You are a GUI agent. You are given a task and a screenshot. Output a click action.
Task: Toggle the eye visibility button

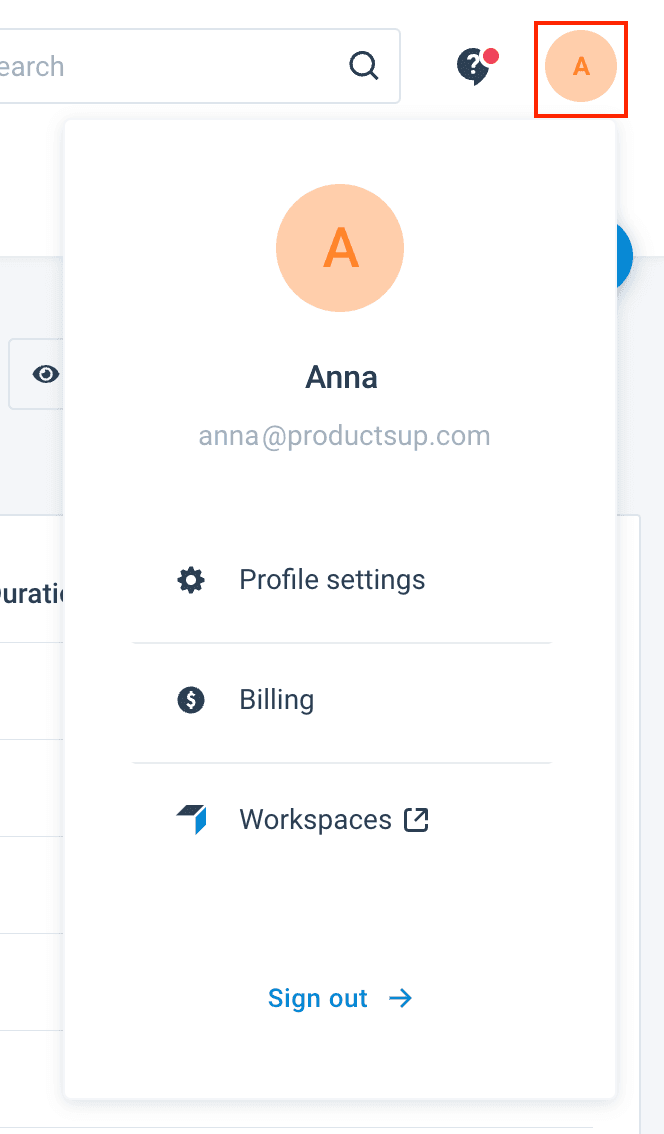click(x=44, y=374)
